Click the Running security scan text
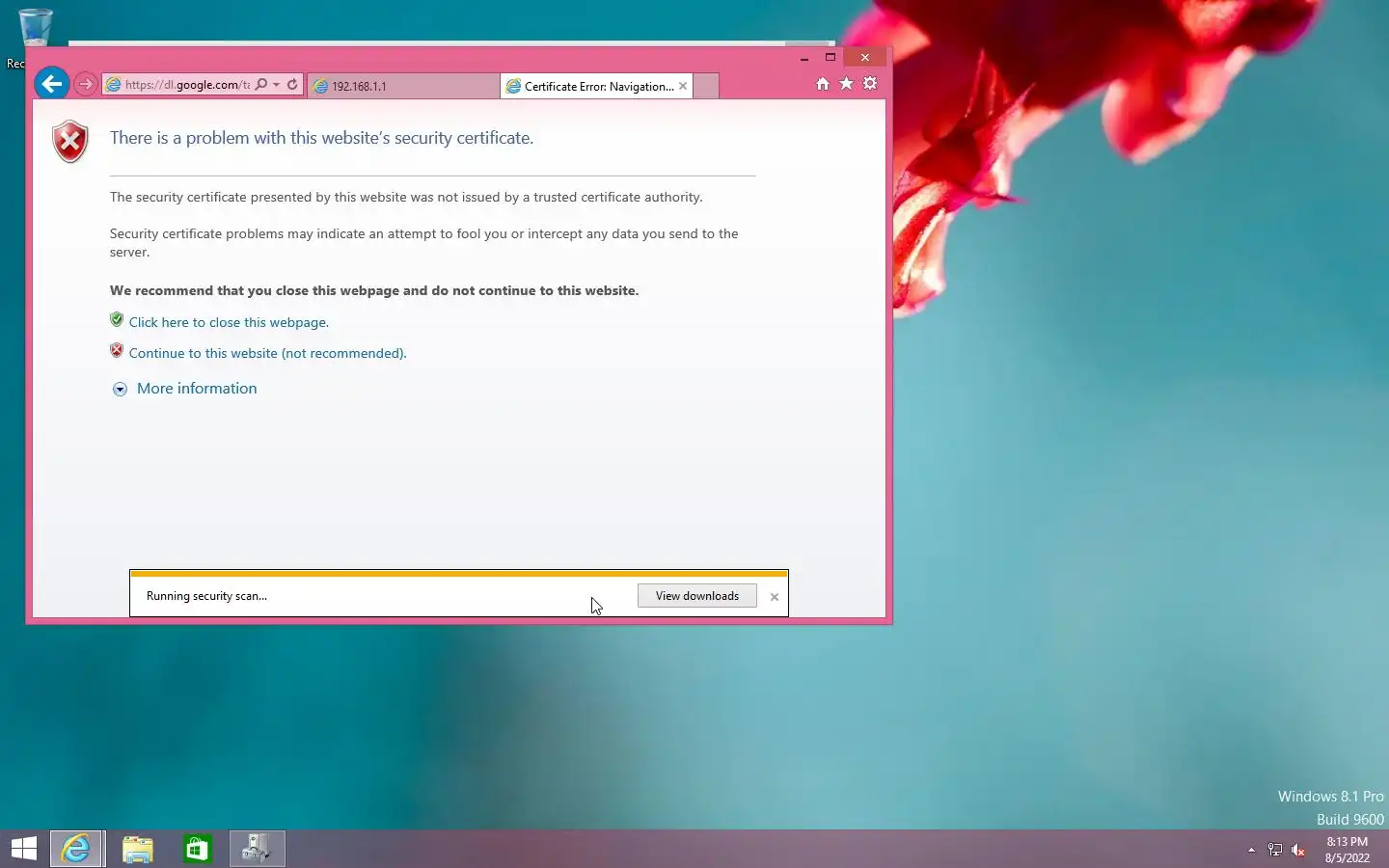 pos(206,596)
